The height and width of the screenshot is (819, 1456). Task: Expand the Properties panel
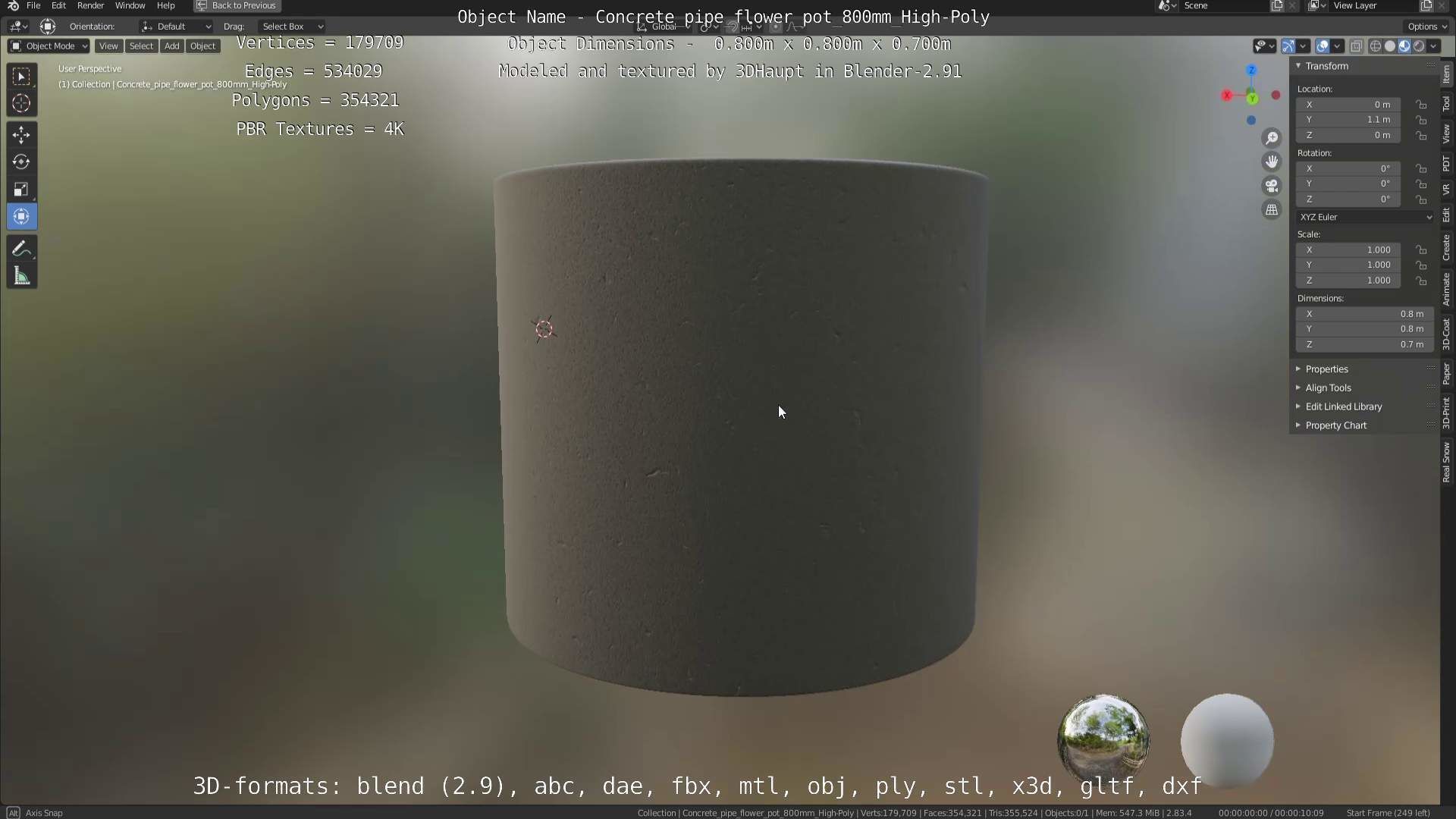coord(1326,369)
